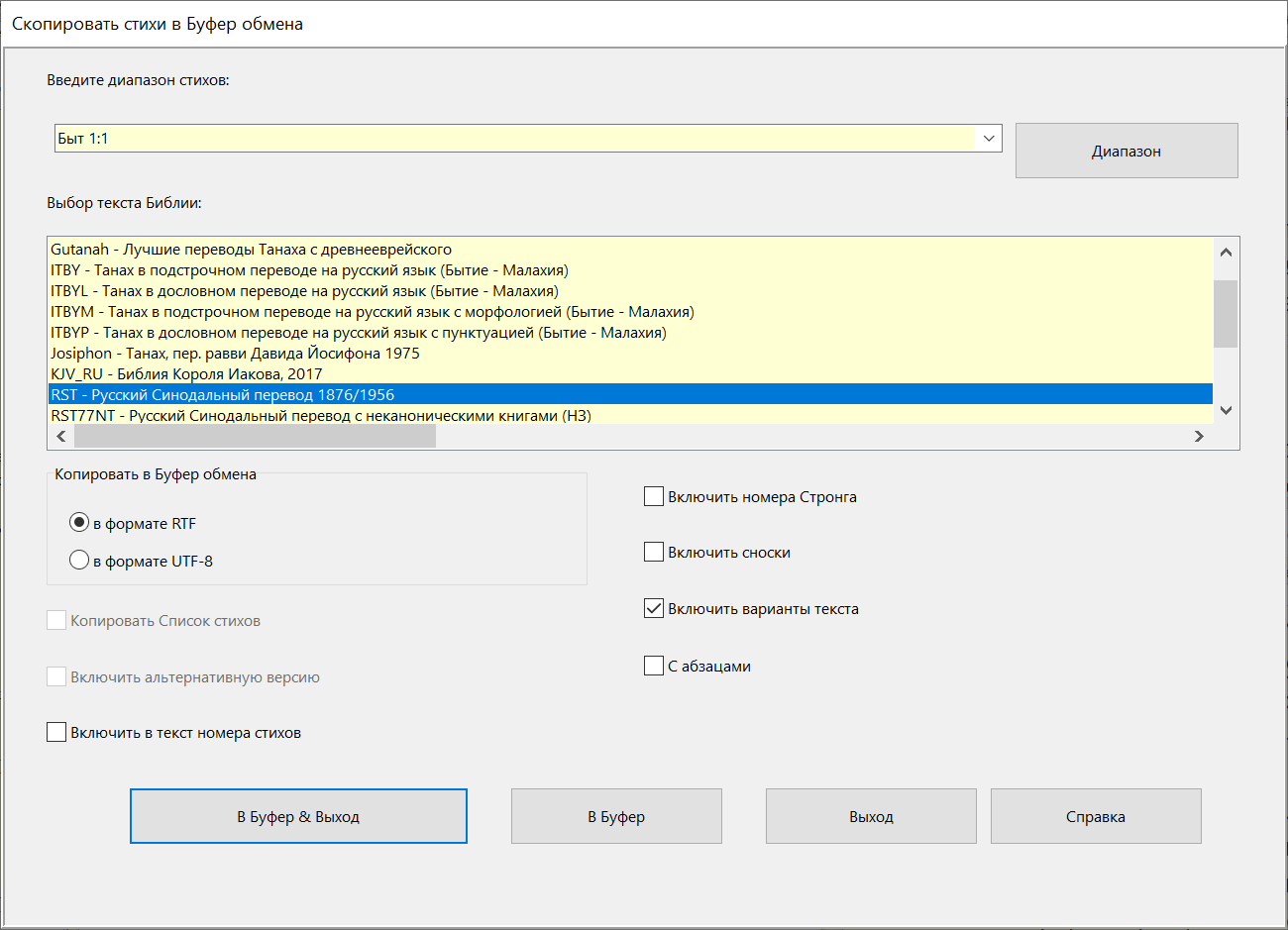Enable the Strong numbers checkbox
The height and width of the screenshot is (930, 1288).
(x=654, y=496)
